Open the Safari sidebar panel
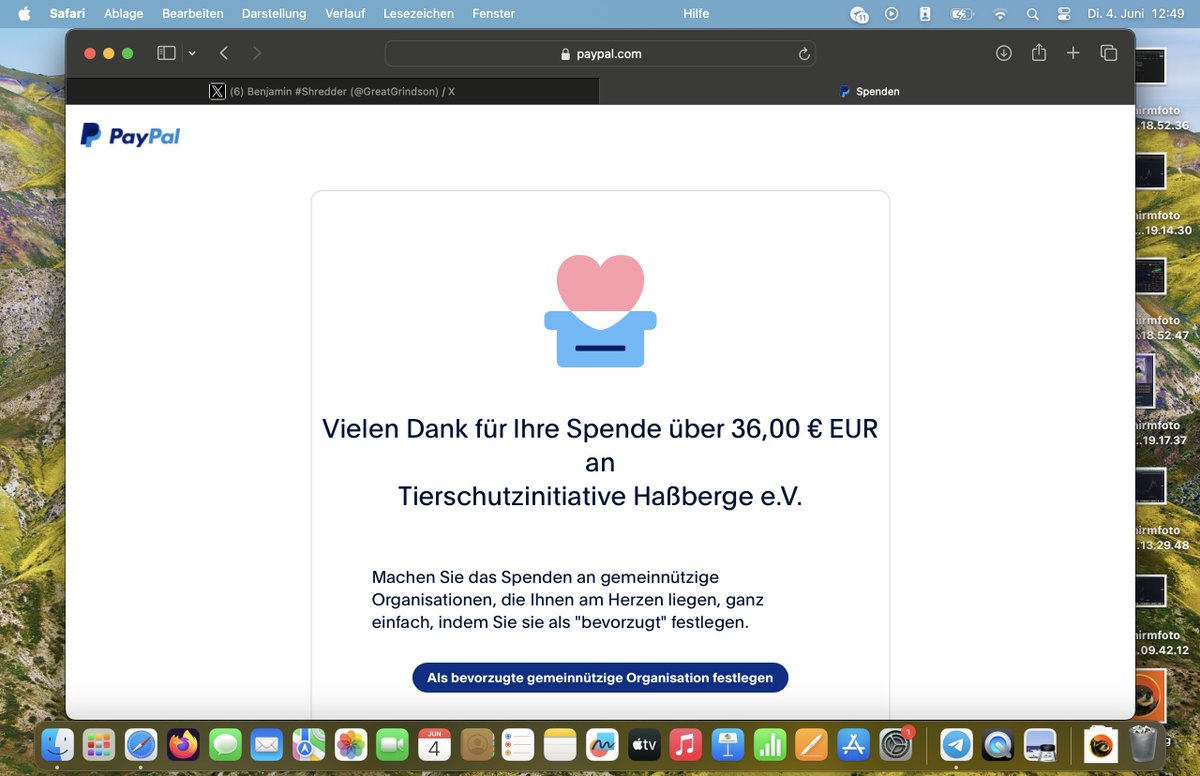 click(x=166, y=53)
